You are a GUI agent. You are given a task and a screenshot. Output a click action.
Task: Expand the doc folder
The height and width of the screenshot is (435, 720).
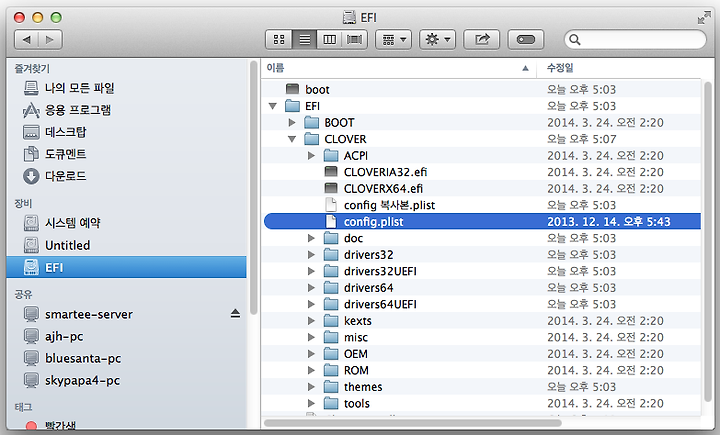pos(311,238)
